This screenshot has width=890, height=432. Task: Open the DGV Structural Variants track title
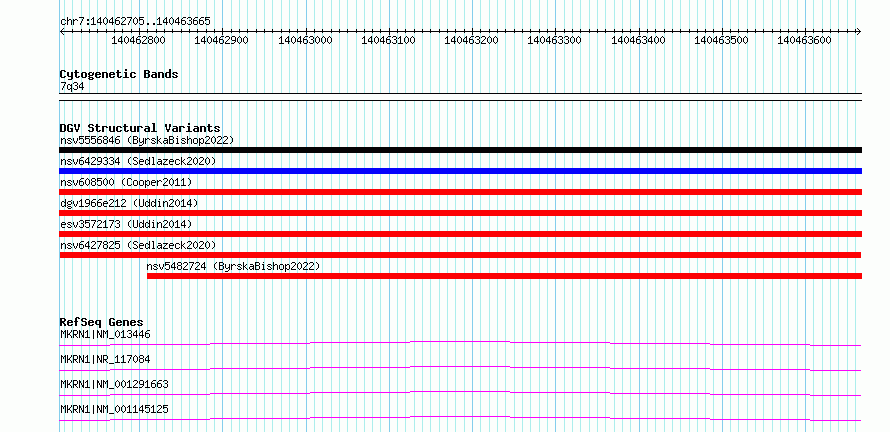140,128
